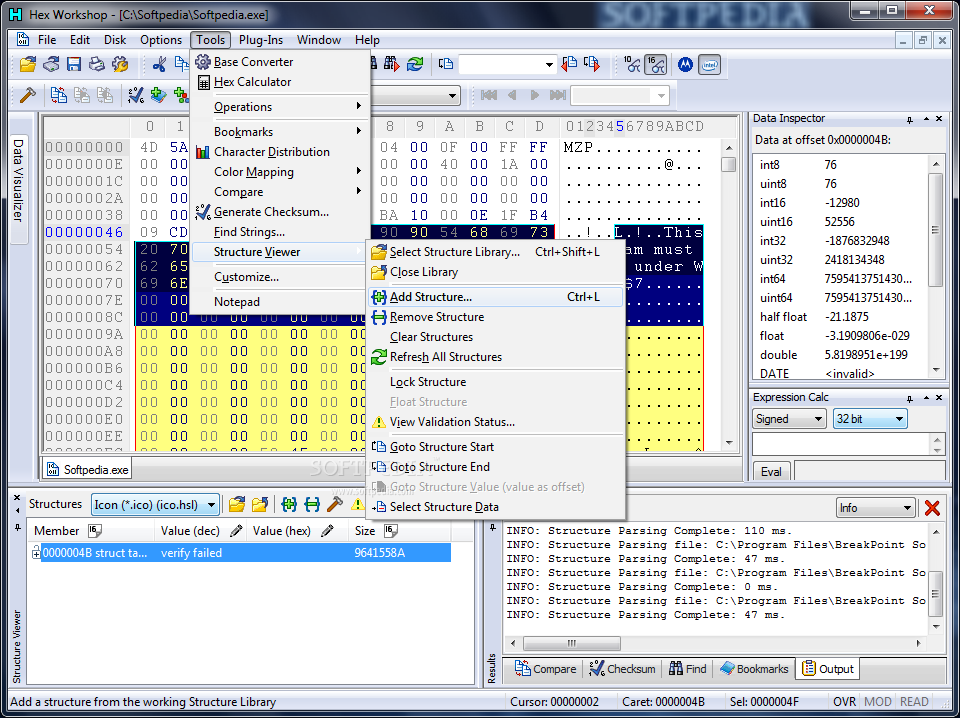Click the OVR indicator in status bar
Viewport: 960px width, 718px height.
click(845, 702)
